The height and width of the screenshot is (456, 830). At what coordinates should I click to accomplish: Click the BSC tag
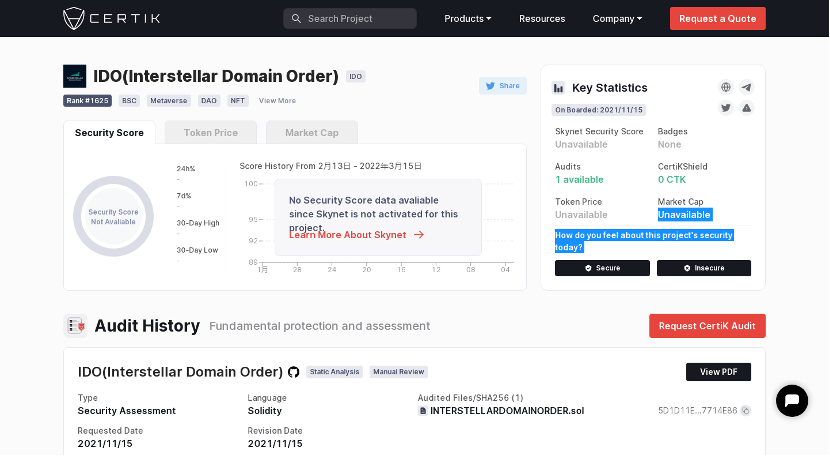[129, 101]
